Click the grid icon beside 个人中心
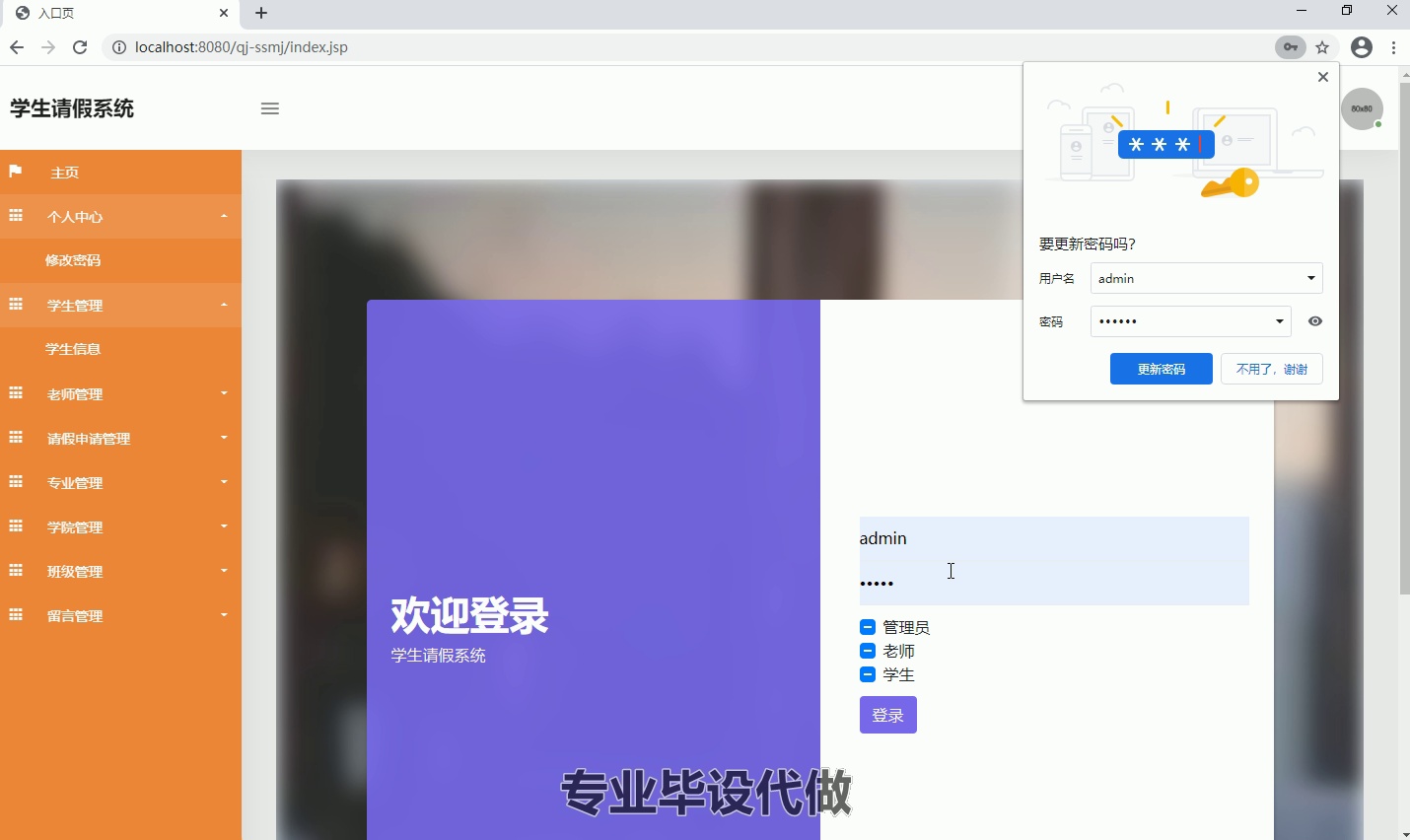Viewport: 1410px width, 840px height. (x=16, y=216)
